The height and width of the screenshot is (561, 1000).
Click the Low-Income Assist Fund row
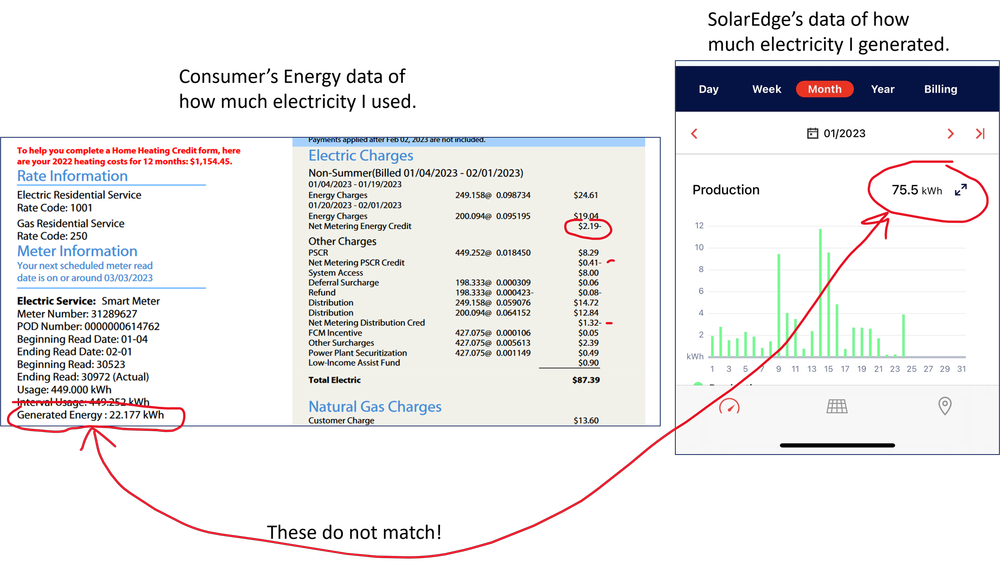point(453,363)
